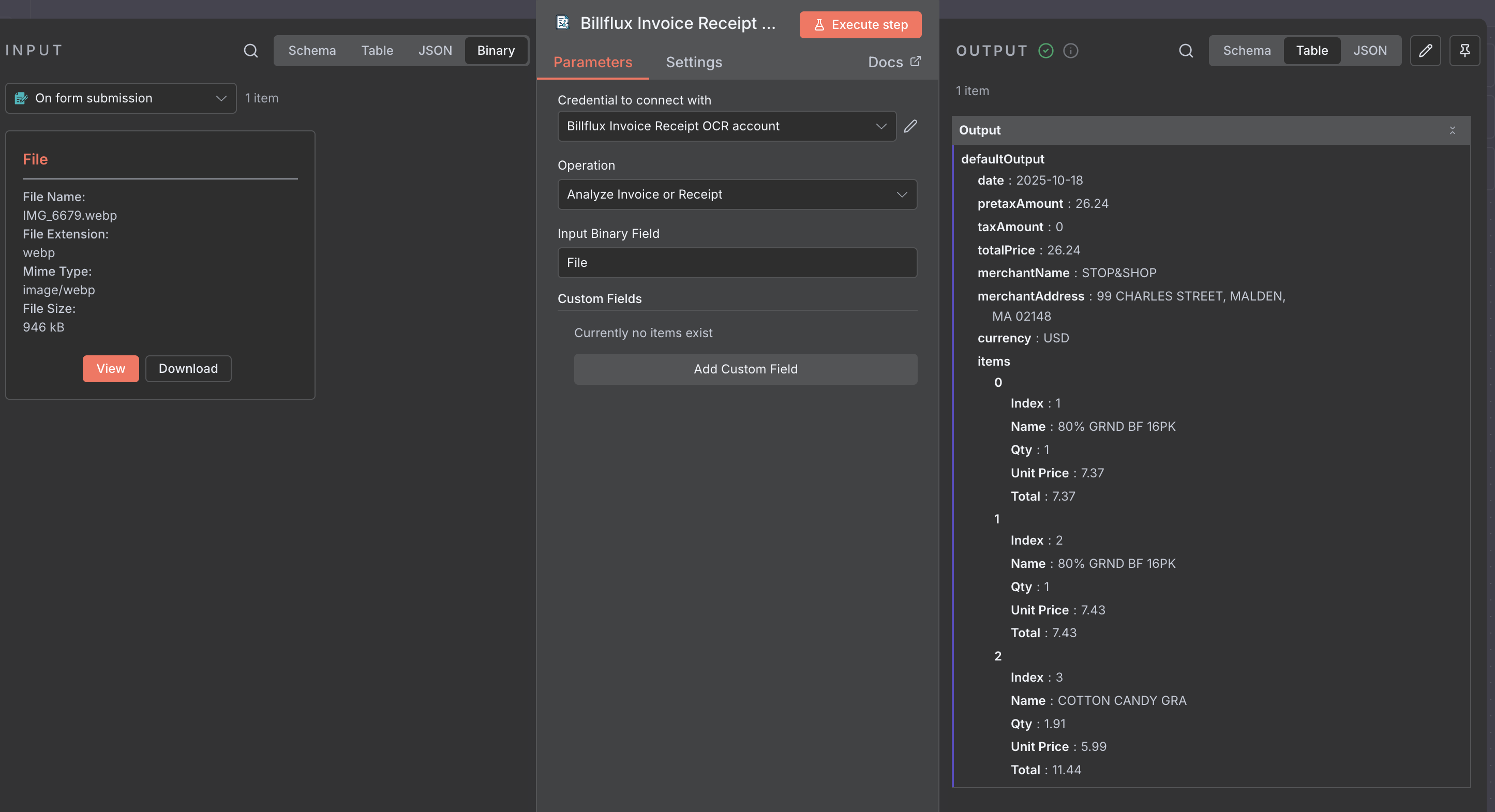Collapse the Output column header arrows
The width and height of the screenshot is (1495, 812).
point(1452,130)
